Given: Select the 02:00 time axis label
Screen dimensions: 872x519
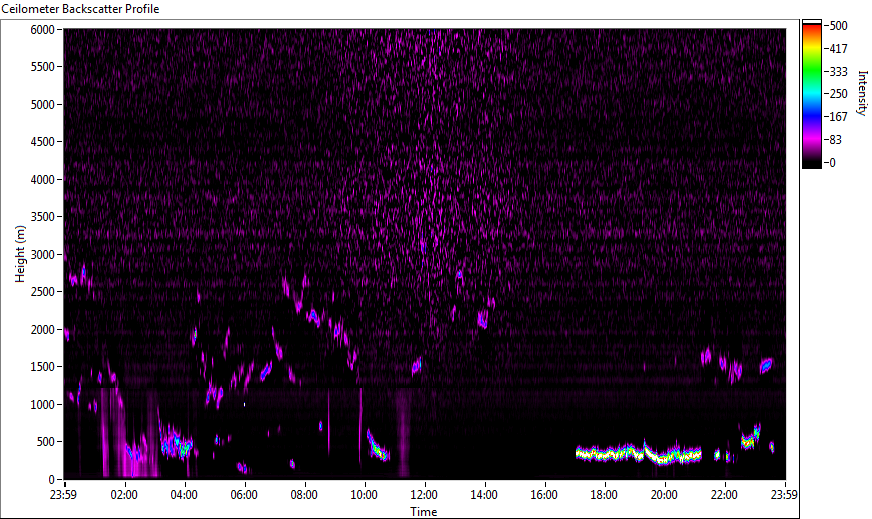Looking at the screenshot, I should (124, 495).
